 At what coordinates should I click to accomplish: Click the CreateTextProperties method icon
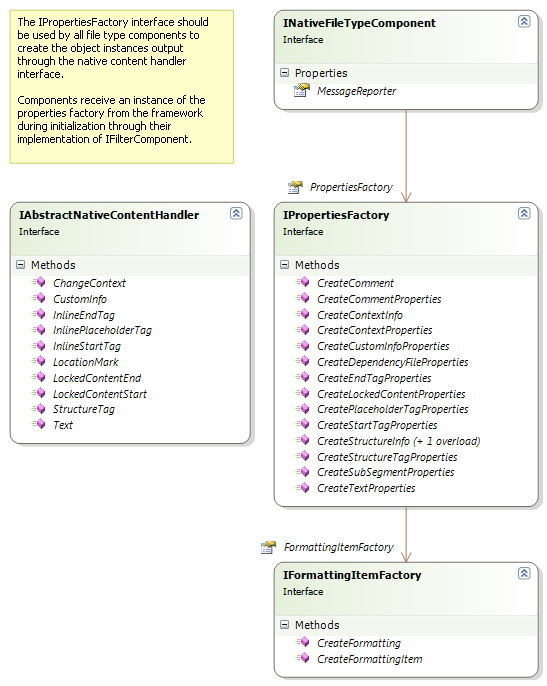303,487
